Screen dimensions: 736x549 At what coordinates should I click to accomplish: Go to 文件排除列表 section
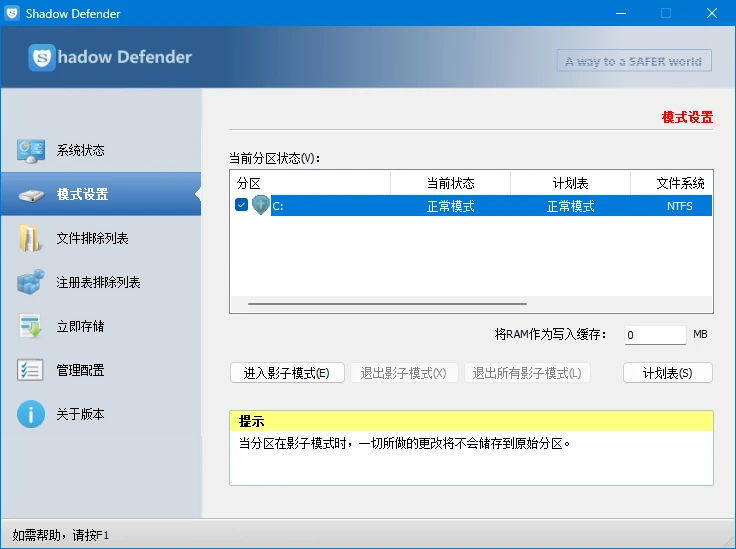[x=101, y=238]
